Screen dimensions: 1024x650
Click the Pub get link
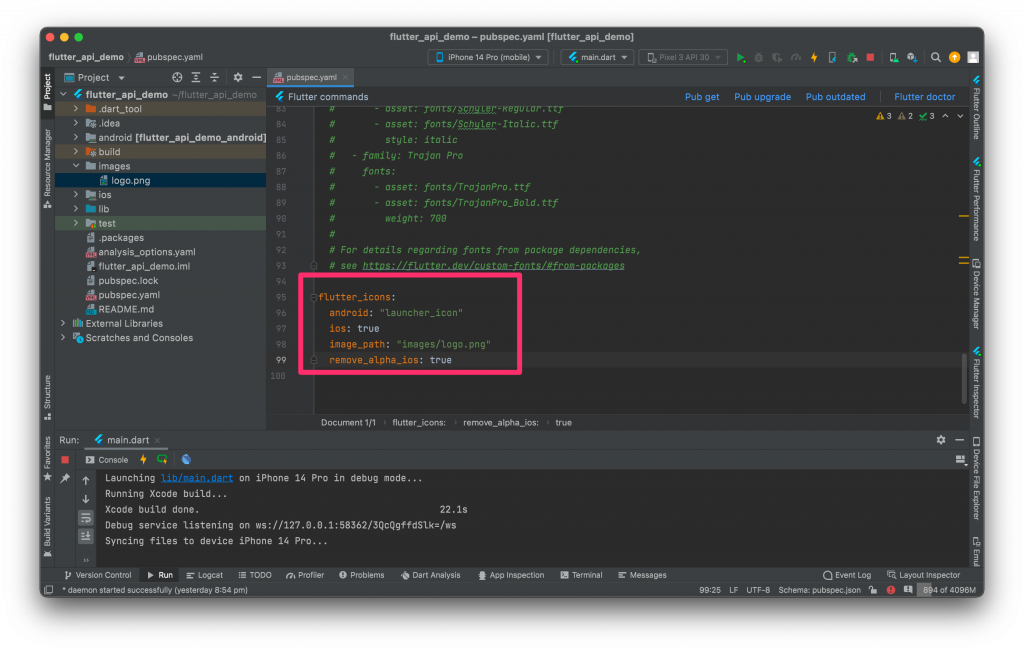(702, 97)
